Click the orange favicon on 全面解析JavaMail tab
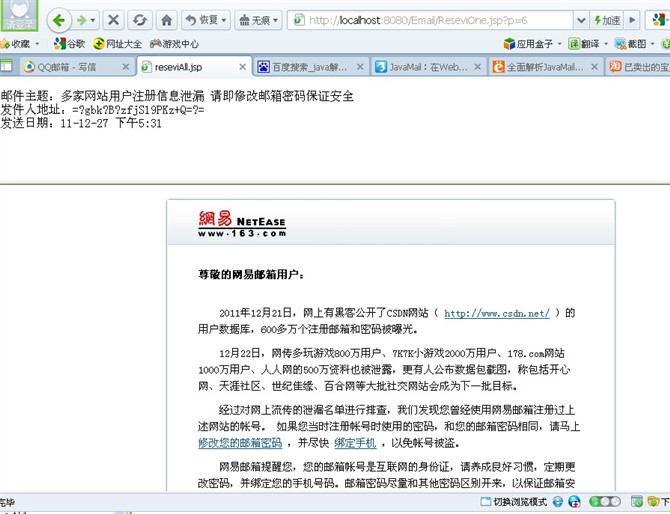Viewport: 670px width, 514px height. click(x=498, y=67)
